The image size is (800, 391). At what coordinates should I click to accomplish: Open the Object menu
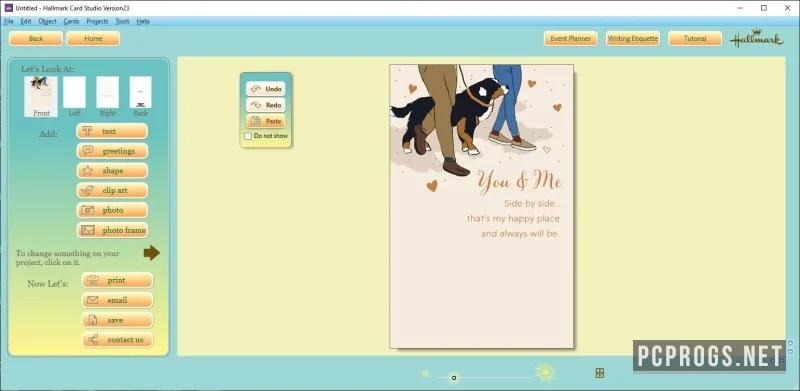pos(47,21)
